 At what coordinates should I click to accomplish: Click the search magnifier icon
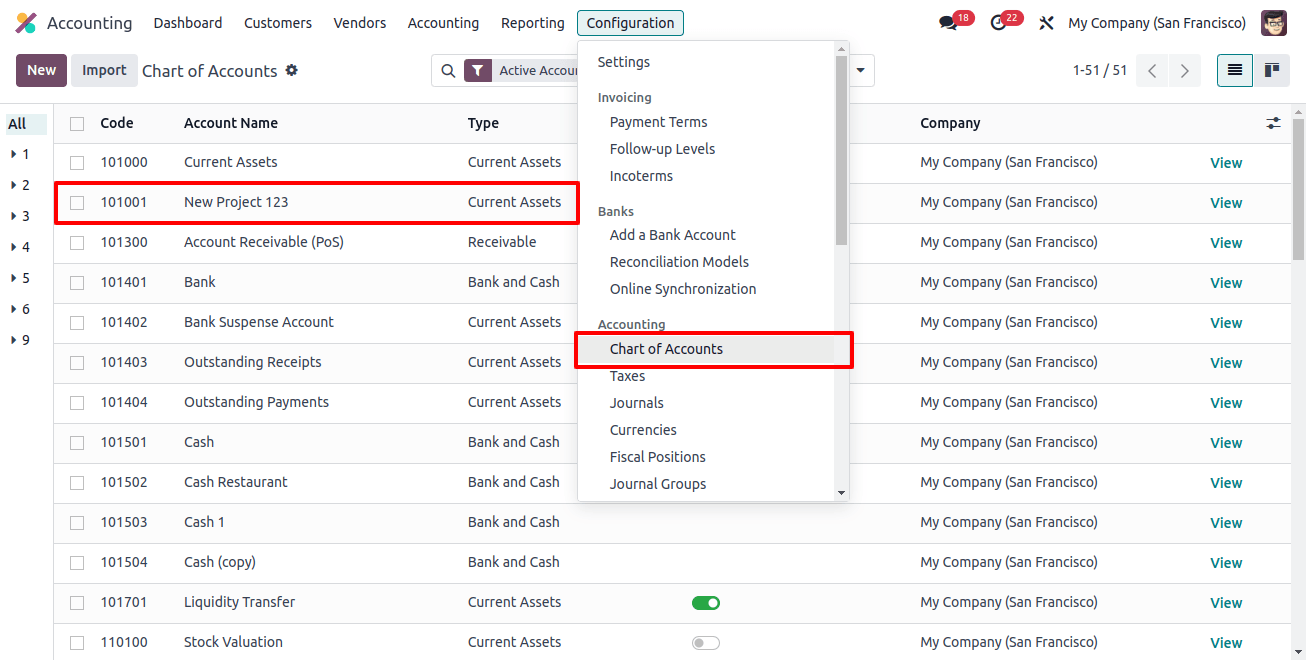point(448,71)
